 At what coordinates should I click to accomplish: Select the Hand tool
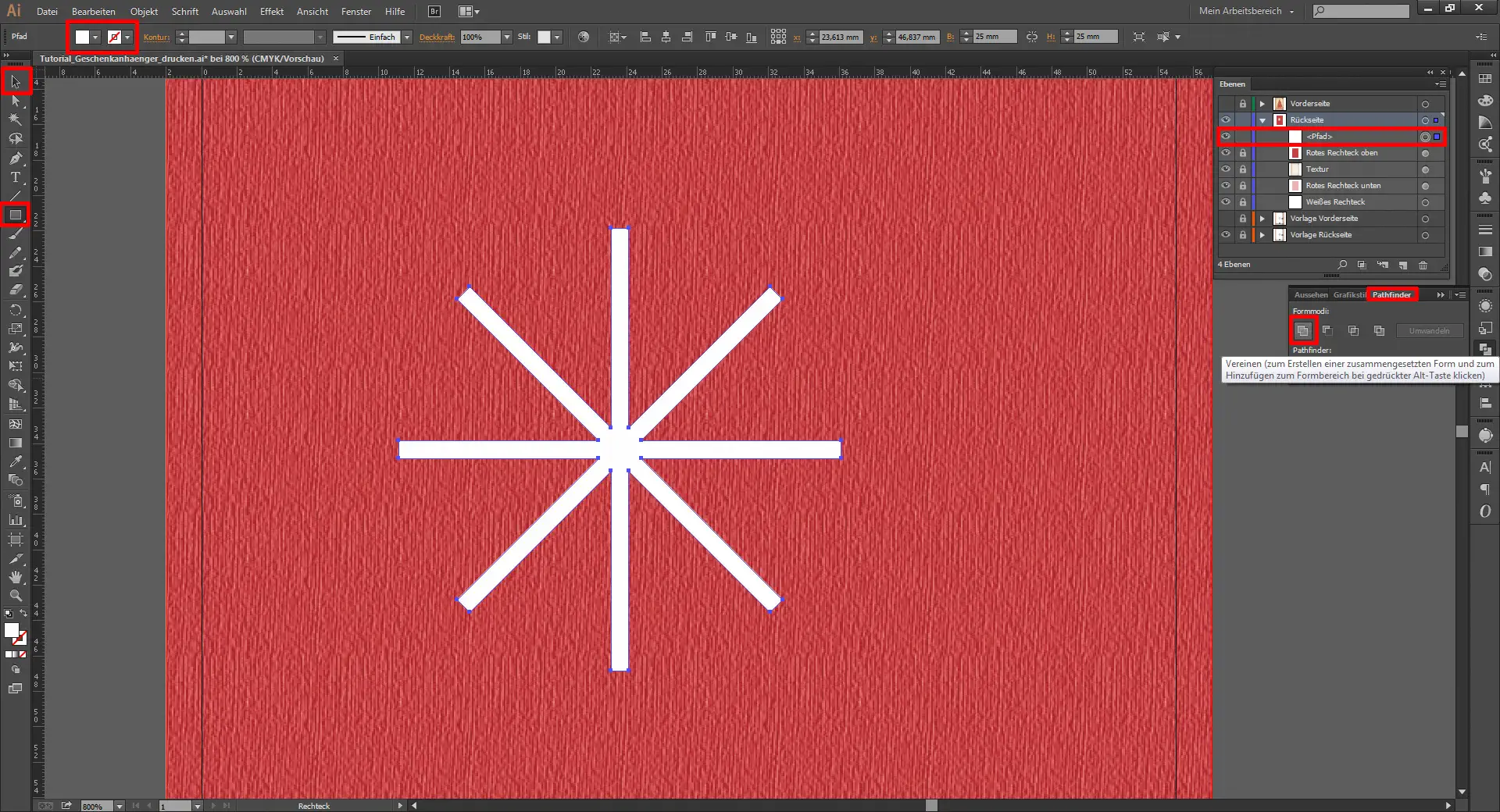pos(16,577)
